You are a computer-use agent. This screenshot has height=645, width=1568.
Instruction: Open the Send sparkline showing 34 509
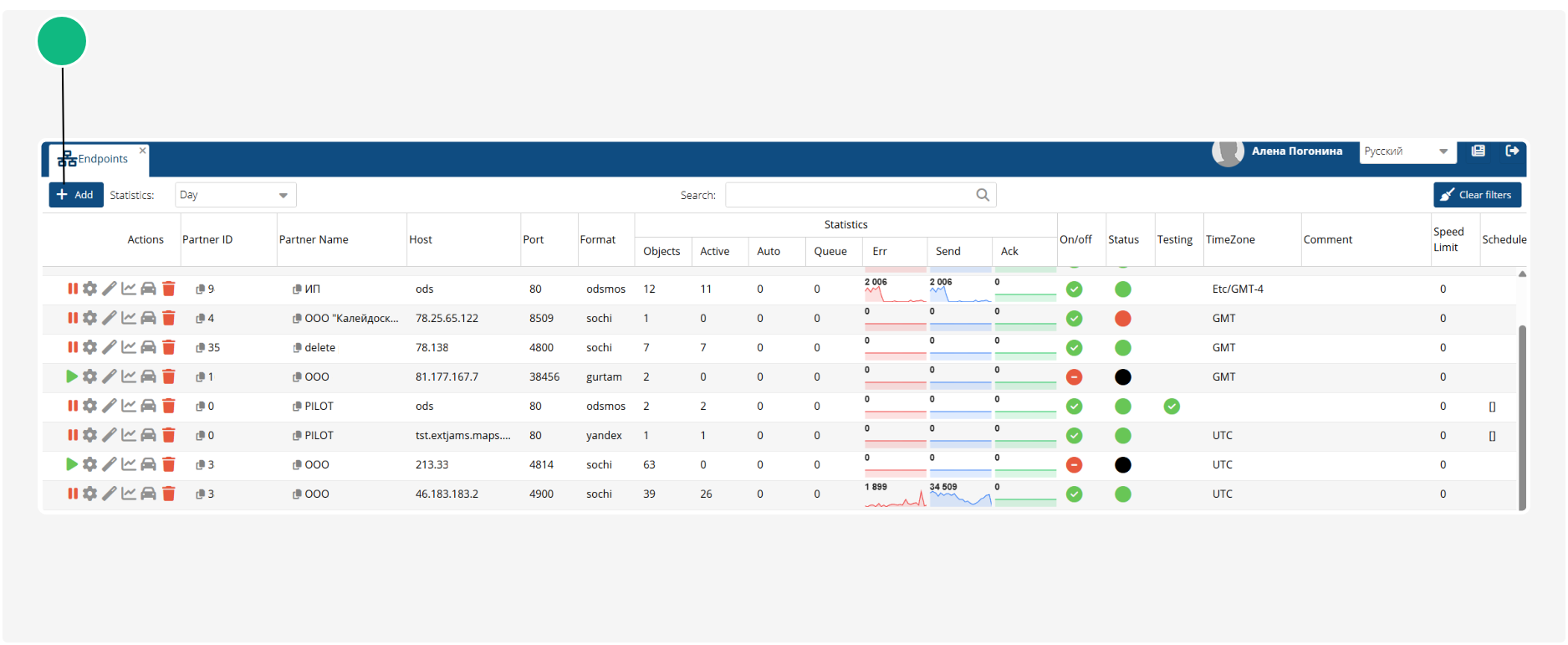(960, 495)
